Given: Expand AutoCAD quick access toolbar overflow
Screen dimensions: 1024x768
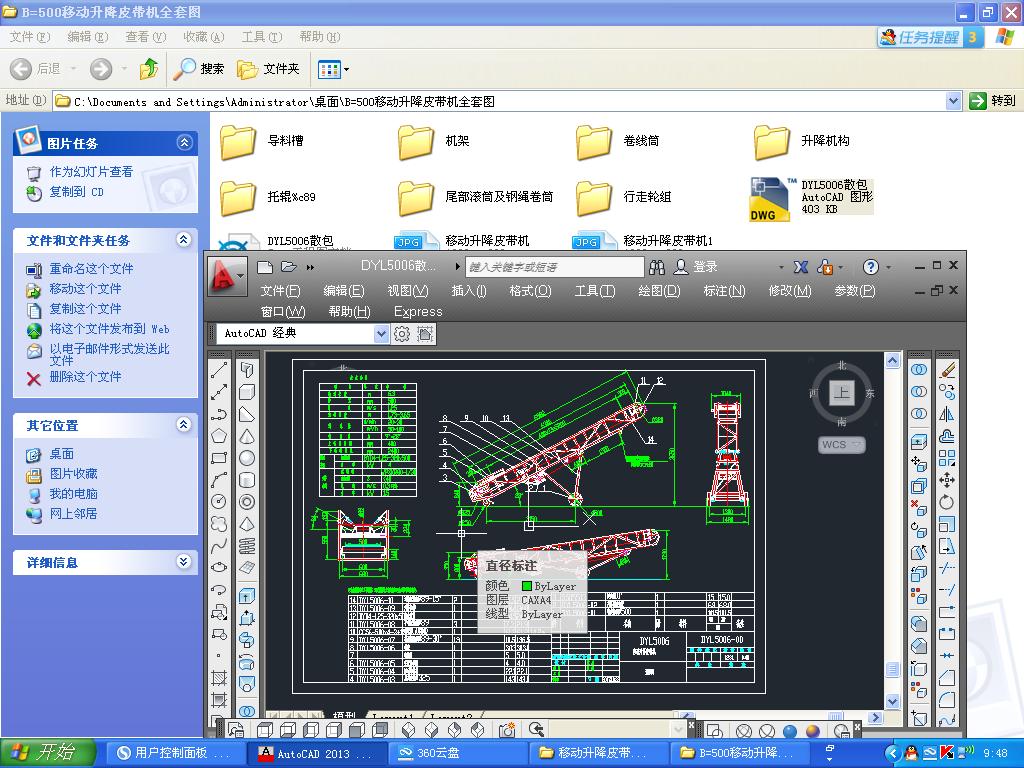Looking at the screenshot, I should (310, 267).
